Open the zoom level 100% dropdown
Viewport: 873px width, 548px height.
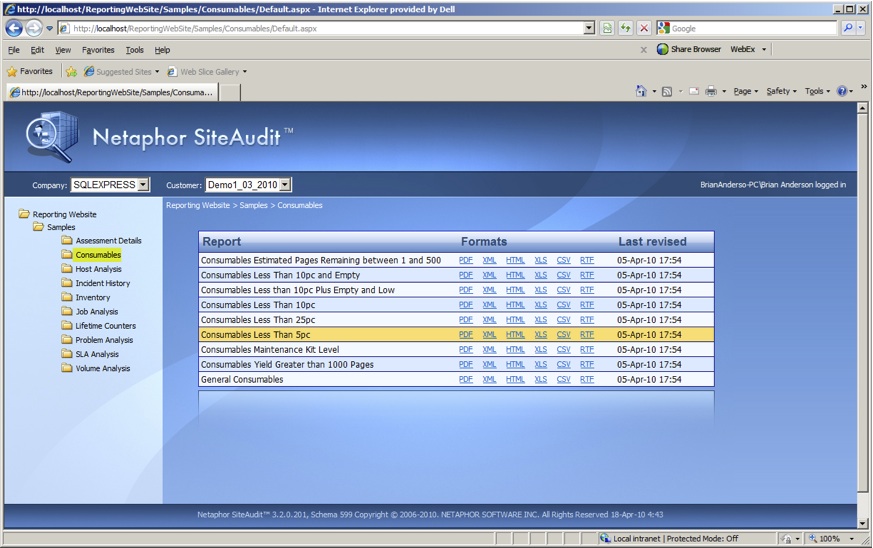[851, 539]
